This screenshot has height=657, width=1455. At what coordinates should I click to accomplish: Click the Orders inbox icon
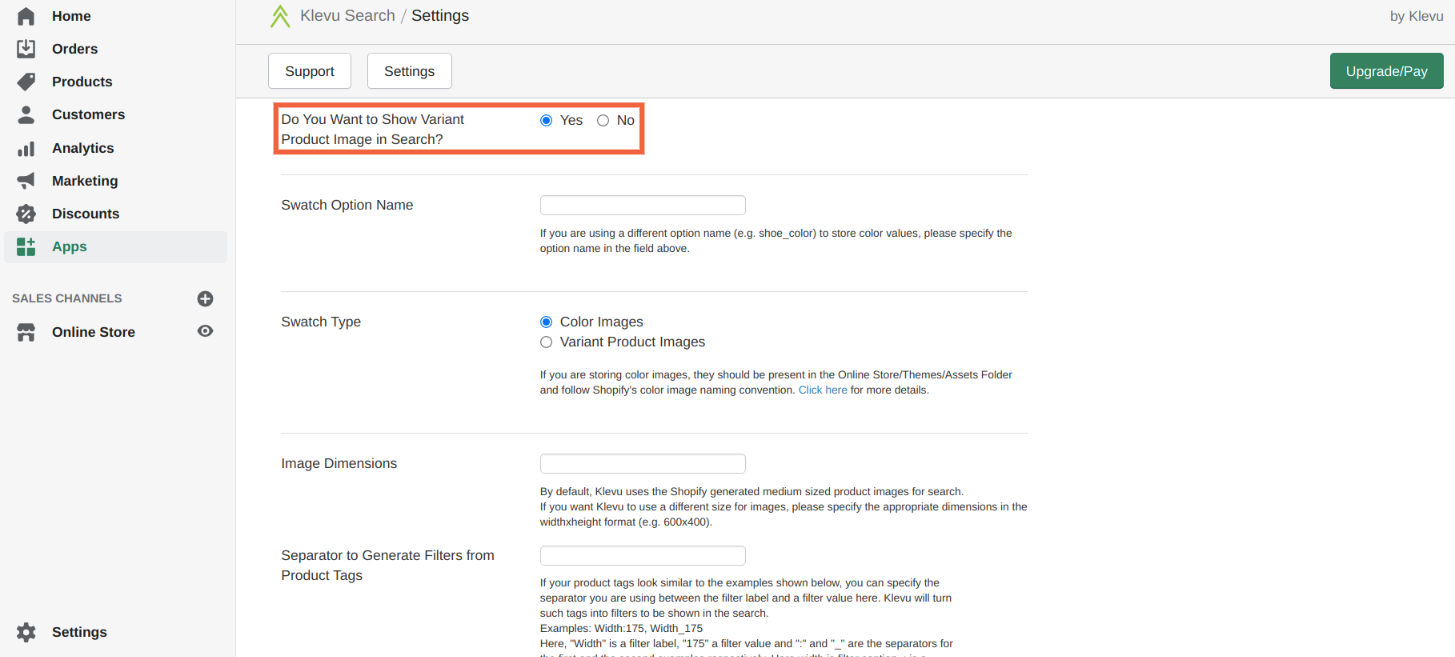[26, 48]
